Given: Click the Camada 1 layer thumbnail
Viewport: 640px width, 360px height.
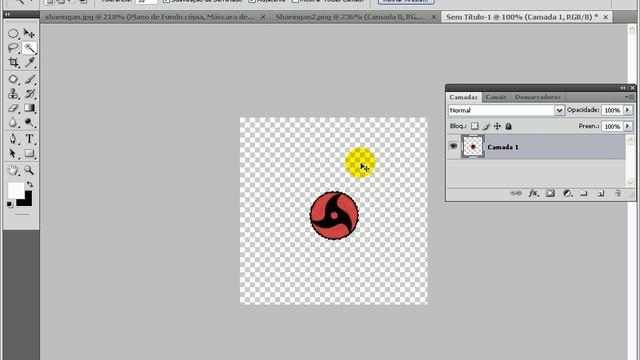Looking at the screenshot, I should 473,147.
